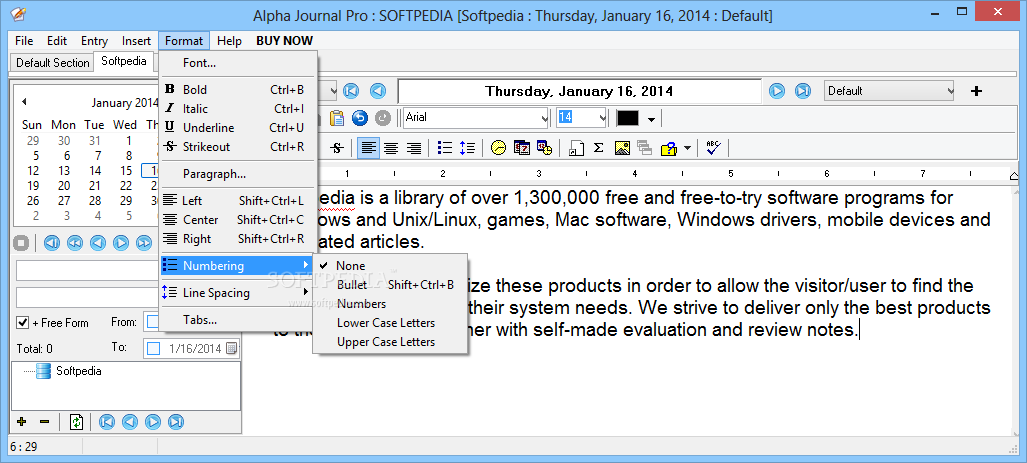Open the Edit menu

click(57, 41)
